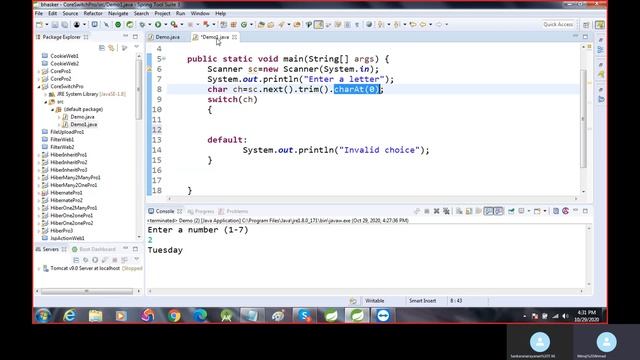Viewport: 640px width, 360px height.
Task: Click the Run green play button
Action: (158, 24)
